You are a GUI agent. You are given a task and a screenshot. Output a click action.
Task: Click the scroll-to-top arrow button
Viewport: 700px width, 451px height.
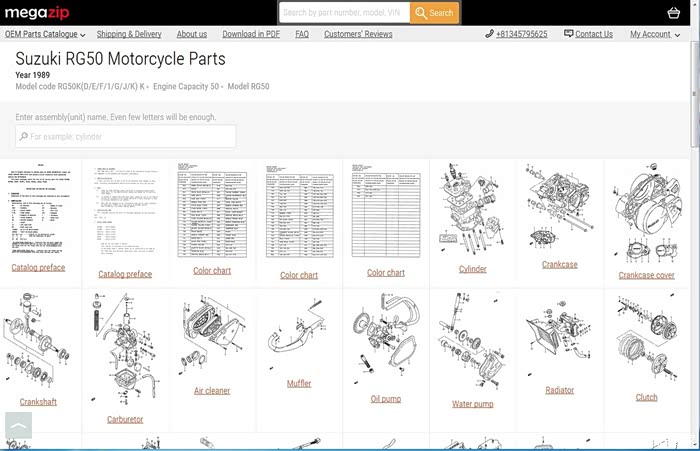(x=18, y=425)
